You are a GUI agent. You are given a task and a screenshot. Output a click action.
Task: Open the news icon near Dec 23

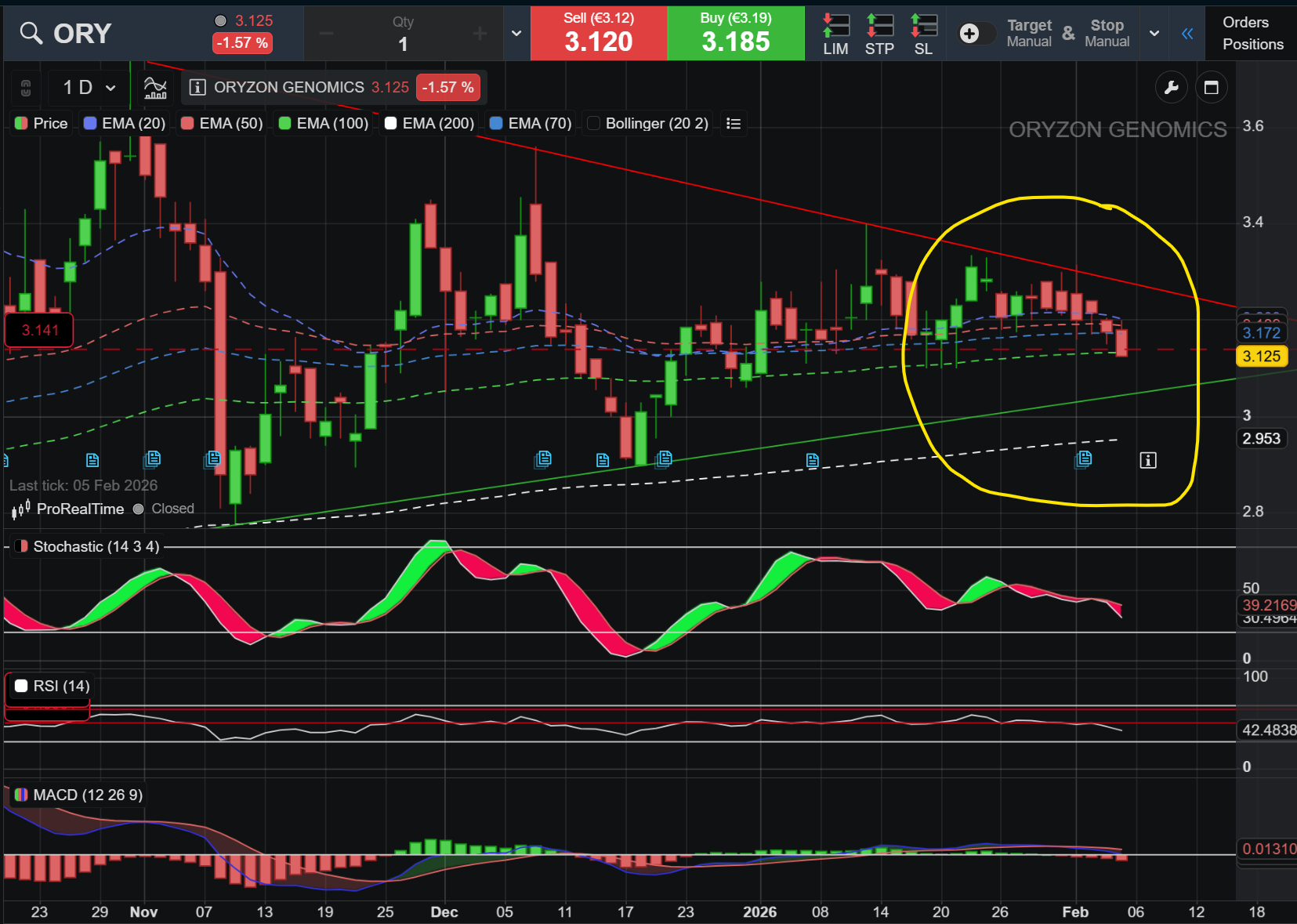click(664, 458)
